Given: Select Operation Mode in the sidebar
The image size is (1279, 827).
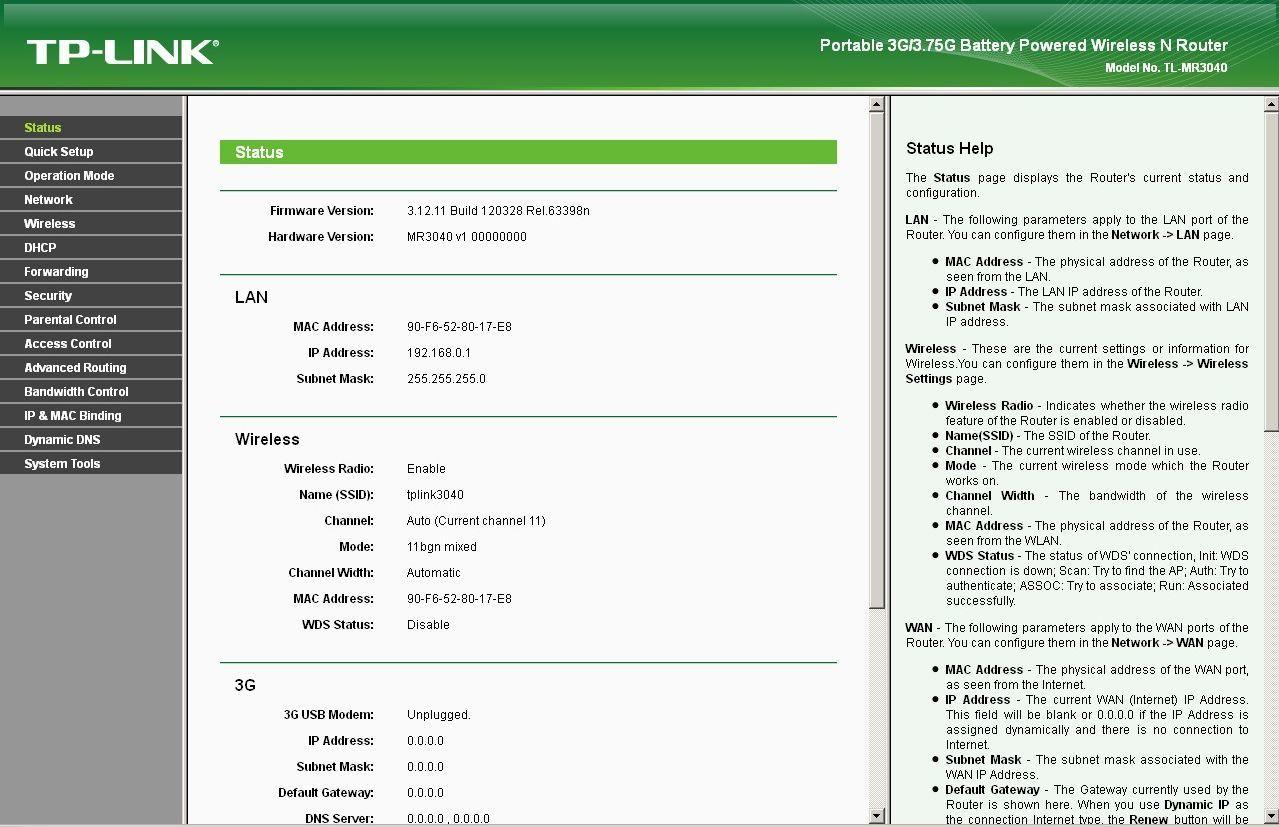Looking at the screenshot, I should tap(69, 176).
